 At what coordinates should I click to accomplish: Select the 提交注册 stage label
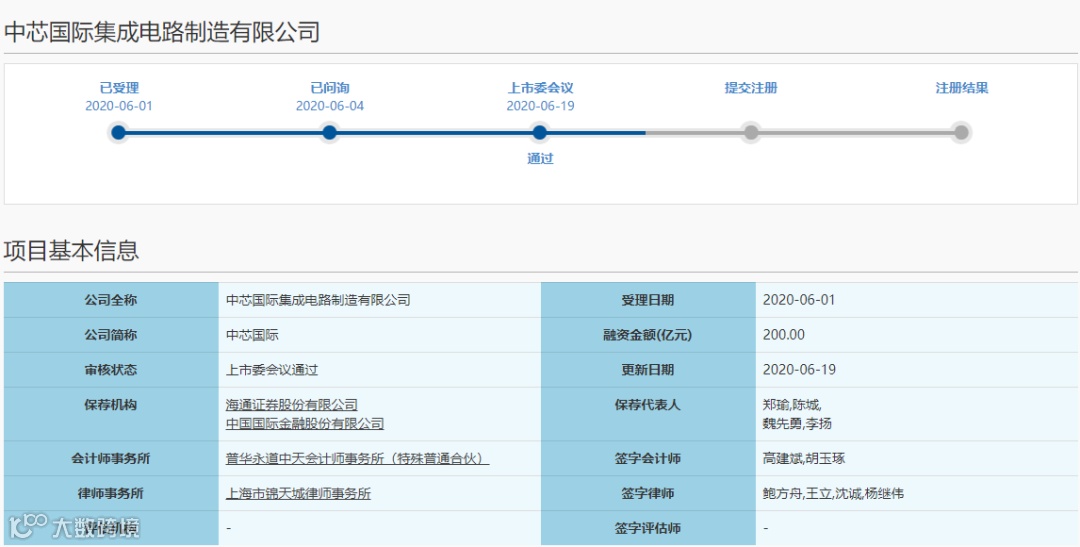click(751, 88)
